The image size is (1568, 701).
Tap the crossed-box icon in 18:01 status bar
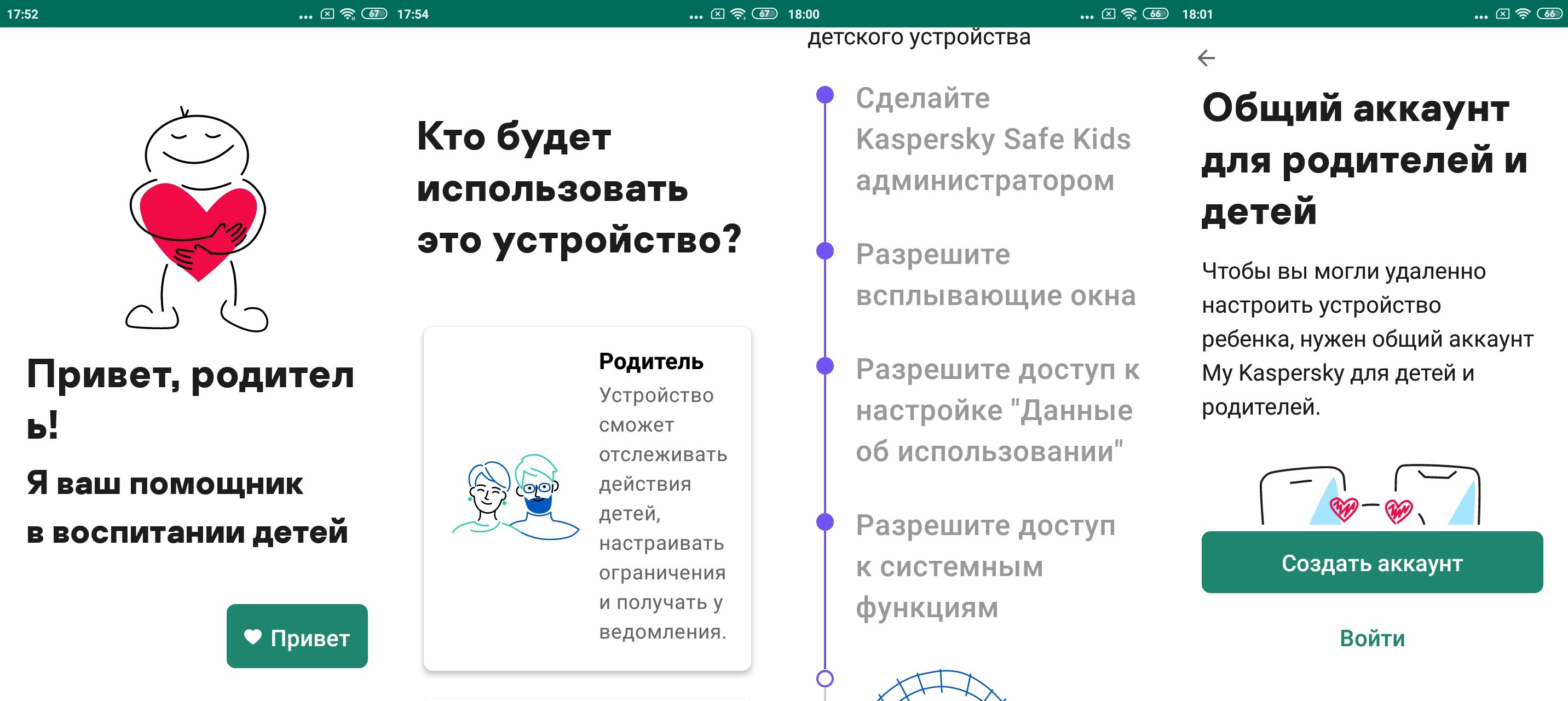click(x=1502, y=13)
